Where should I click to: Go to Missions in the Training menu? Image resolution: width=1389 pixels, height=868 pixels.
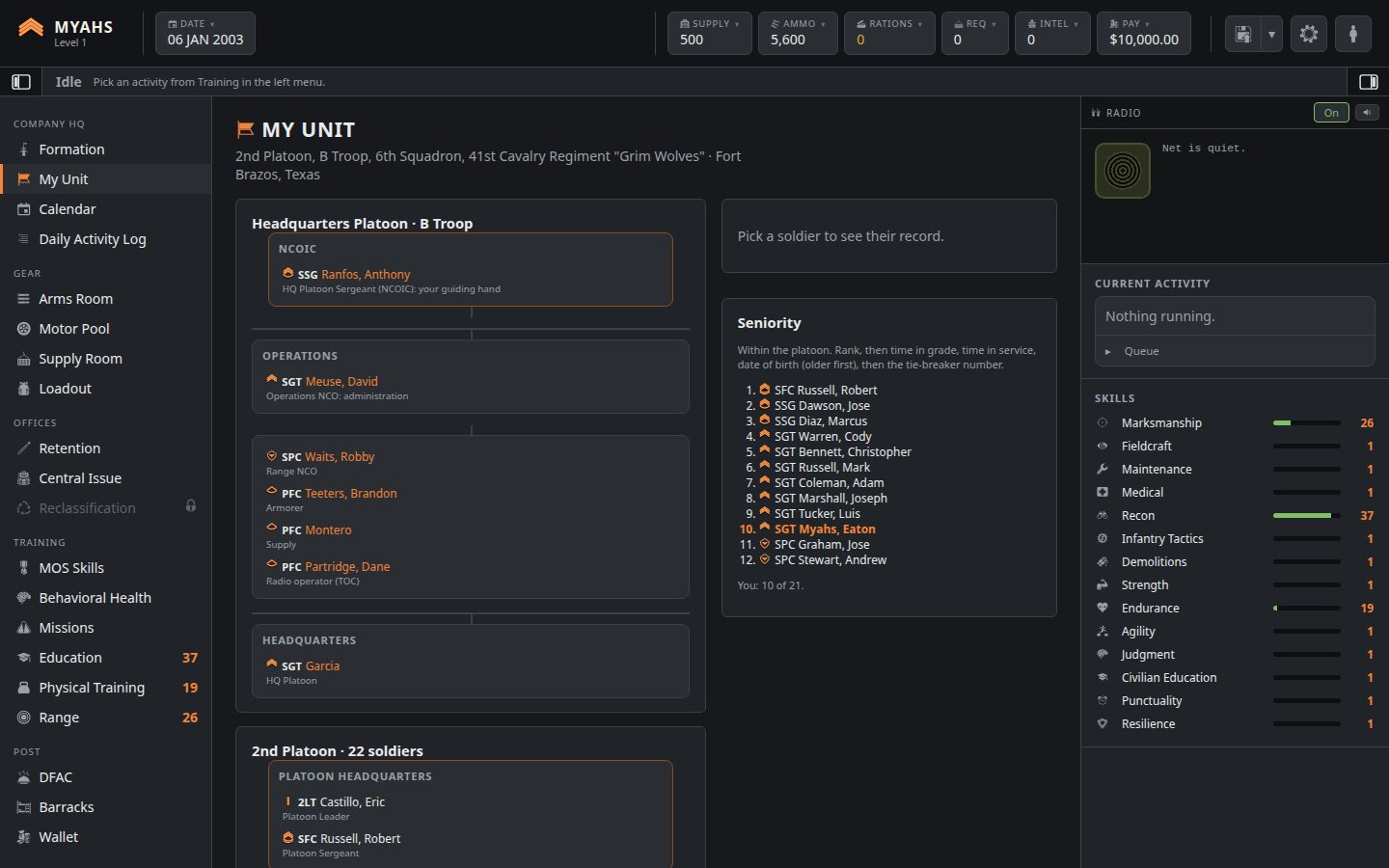click(106, 628)
